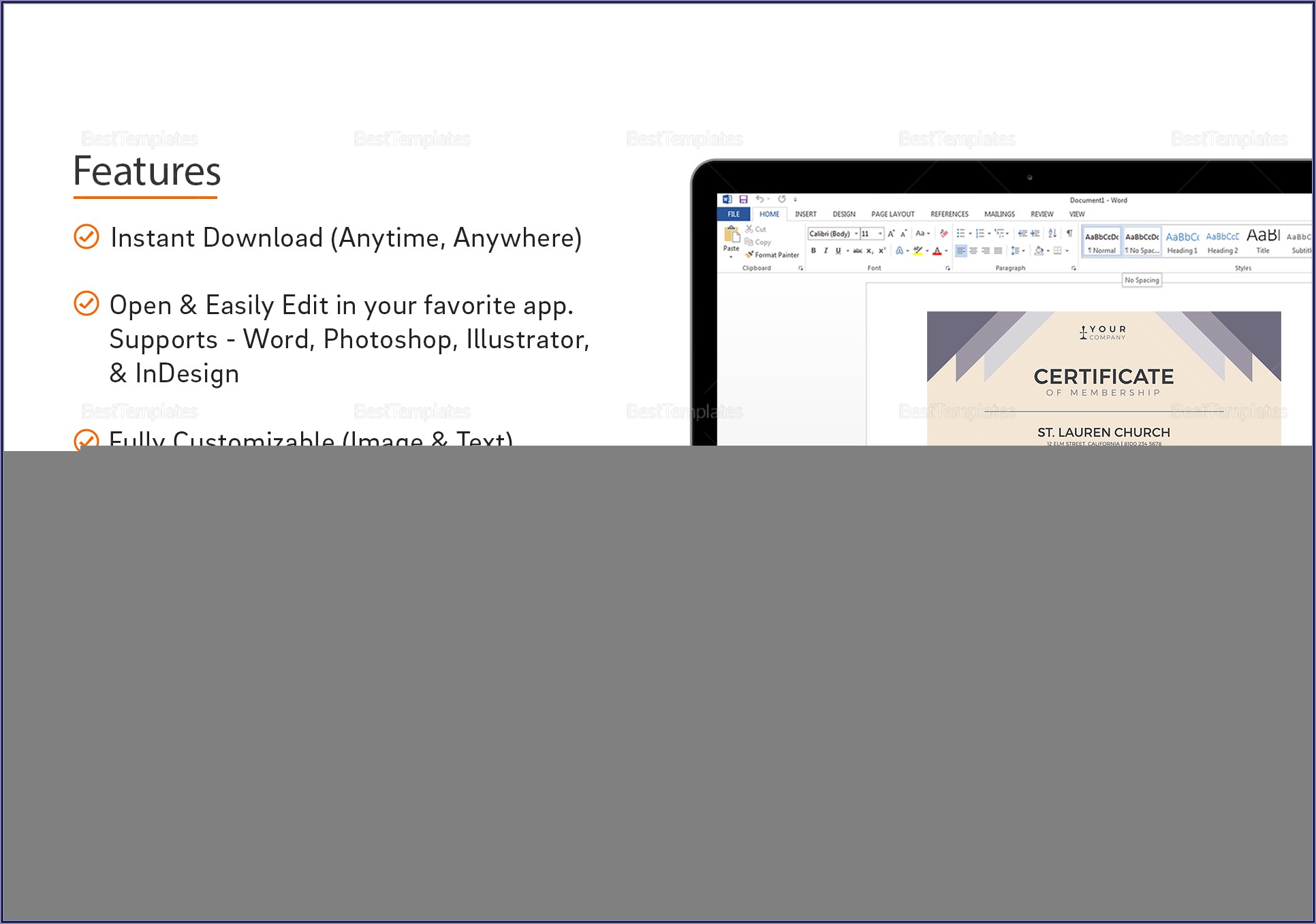This screenshot has height=924, width=1316.
Task: Click the Undo arrow icon
Action: tap(759, 200)
